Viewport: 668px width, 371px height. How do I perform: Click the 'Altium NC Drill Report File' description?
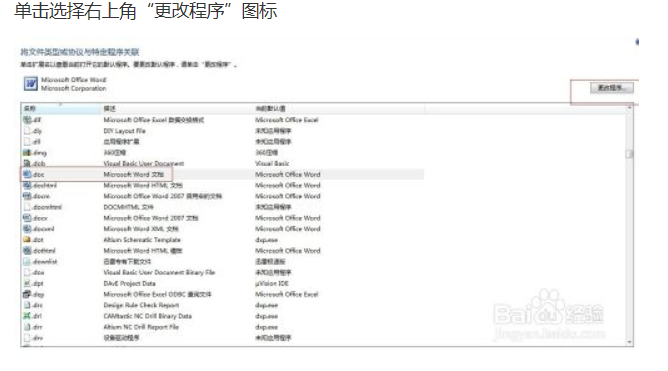141,327
